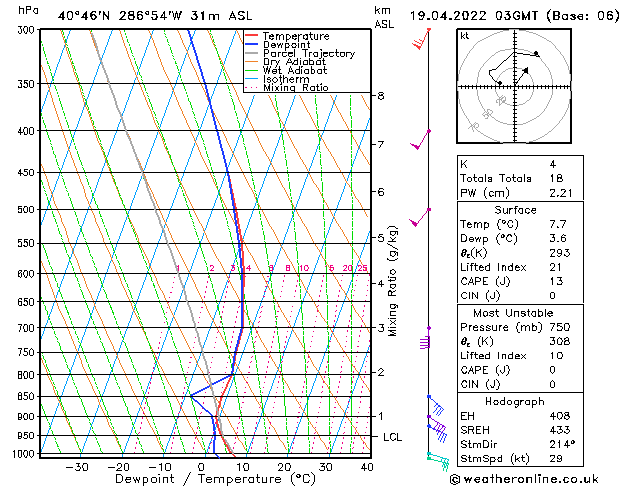Image resolution: width=629 pixels, height=486 pixels.
Task: Click the blue Dewpoint line sample in legend
Action: click(x=251, y=44)
